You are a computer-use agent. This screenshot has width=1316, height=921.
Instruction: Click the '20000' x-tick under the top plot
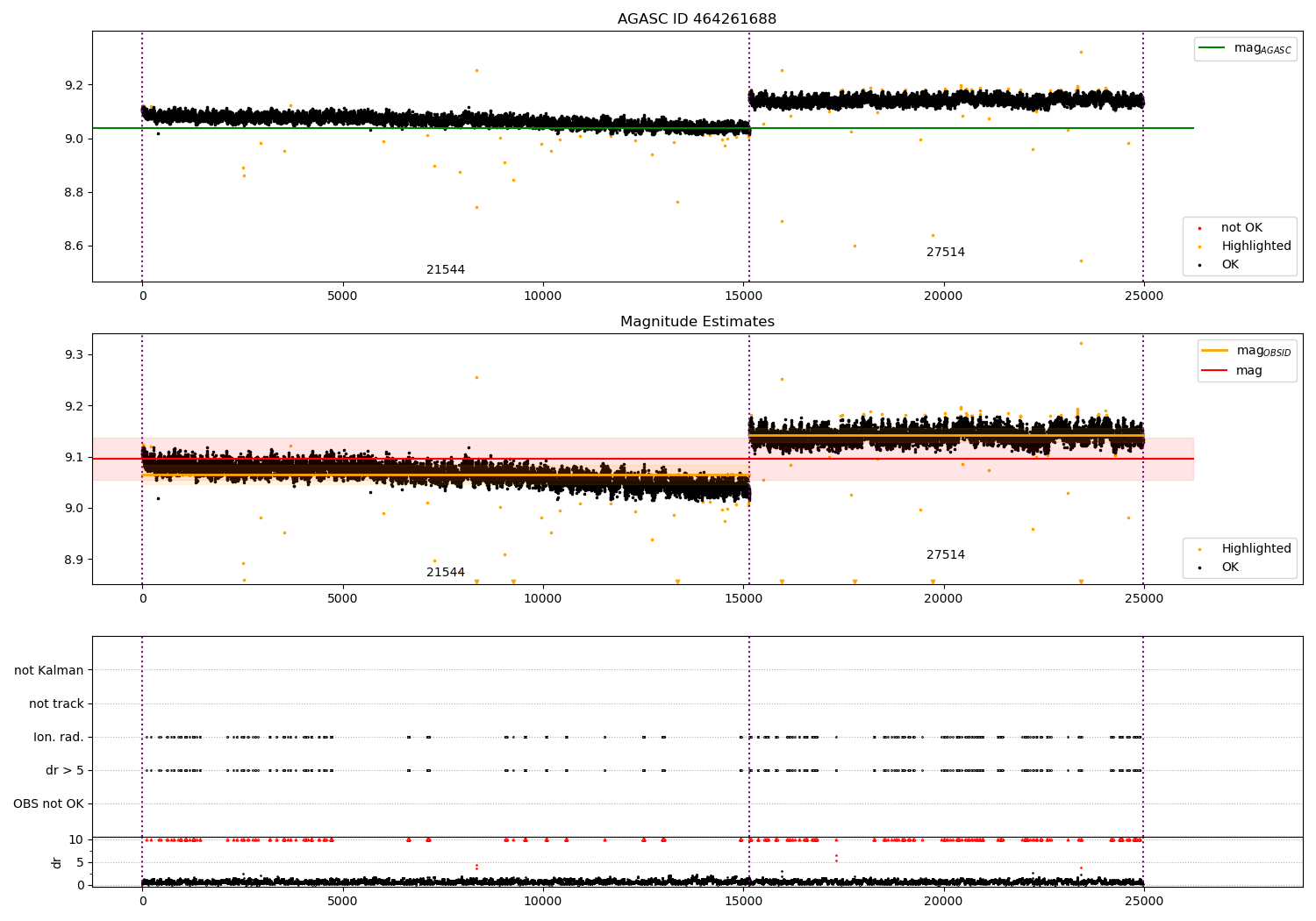[x=944, y=296]
